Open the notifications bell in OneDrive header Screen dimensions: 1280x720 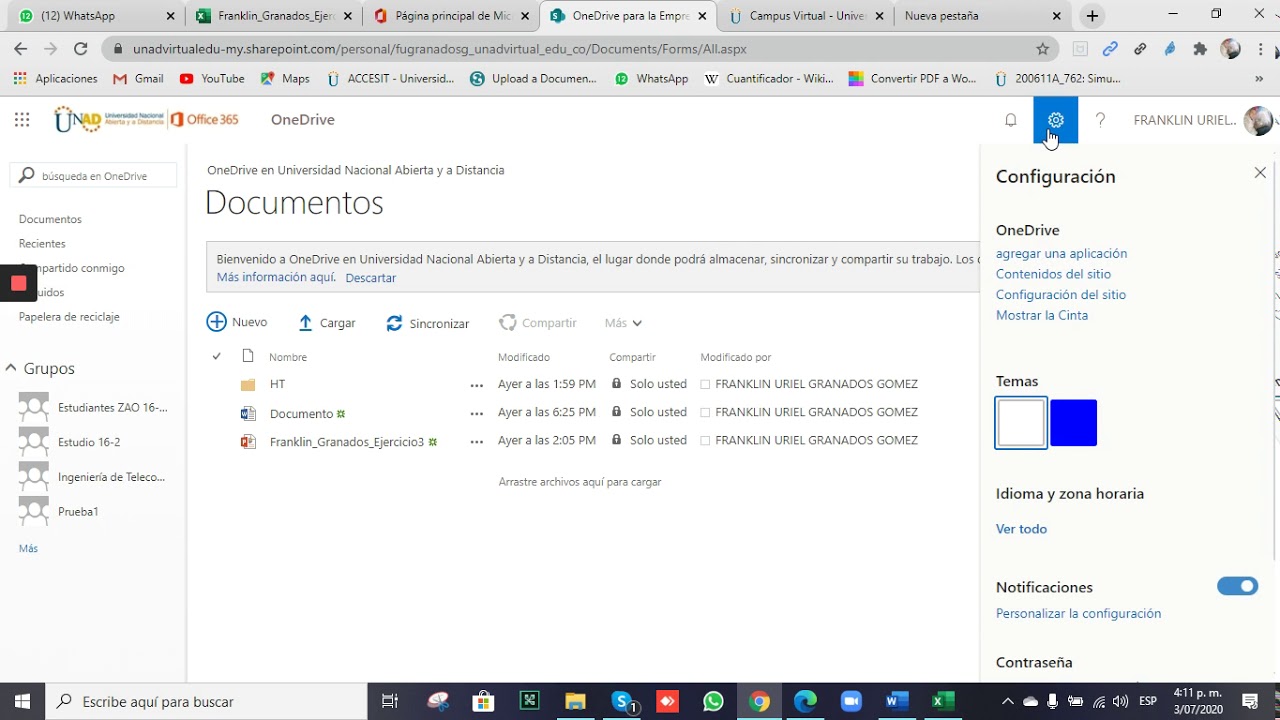click(x=1011, y=120)
